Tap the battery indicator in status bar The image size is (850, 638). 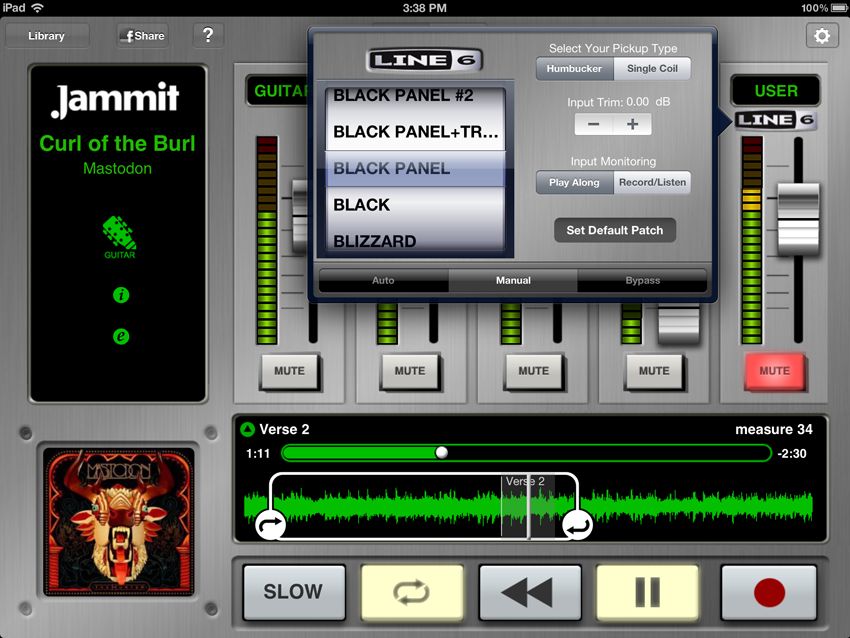[x=838, y=8]
